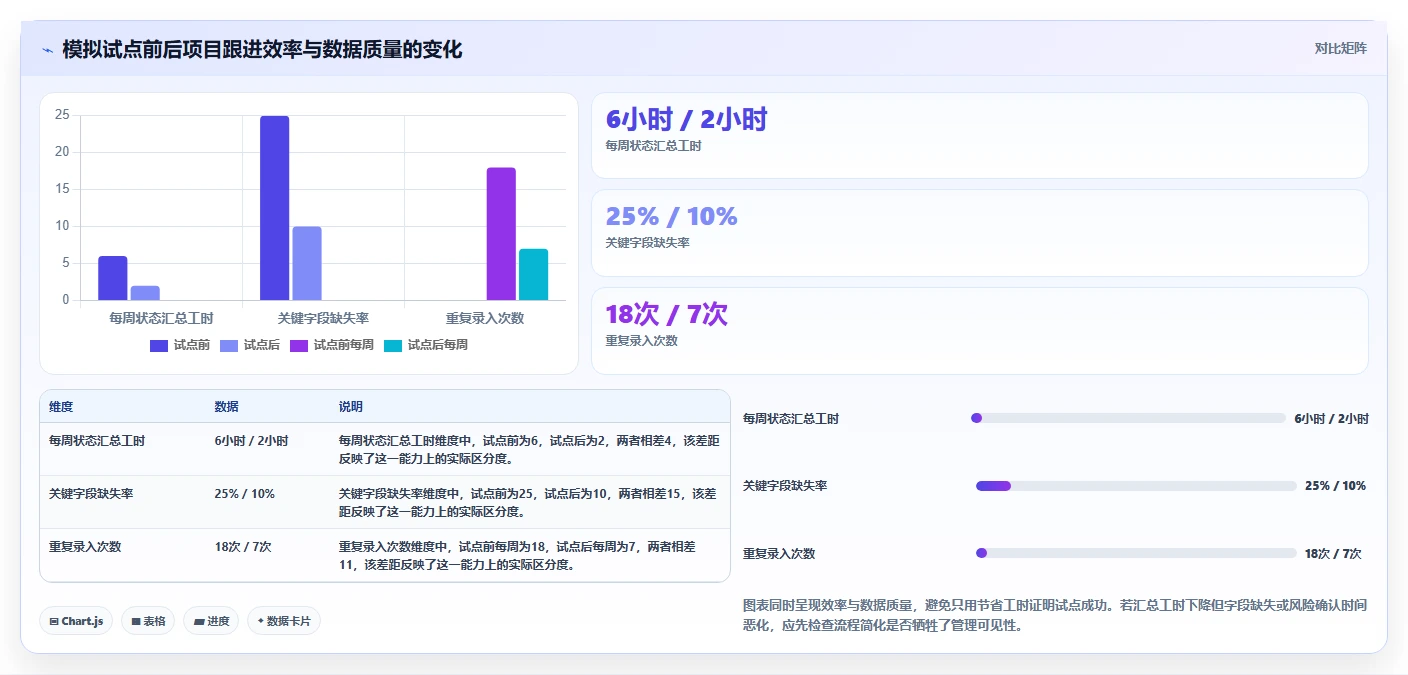Click the description mentioning 两者相差15
Image resolution: width=1408 pixels, height=675 pixels.
coord(528,503)
